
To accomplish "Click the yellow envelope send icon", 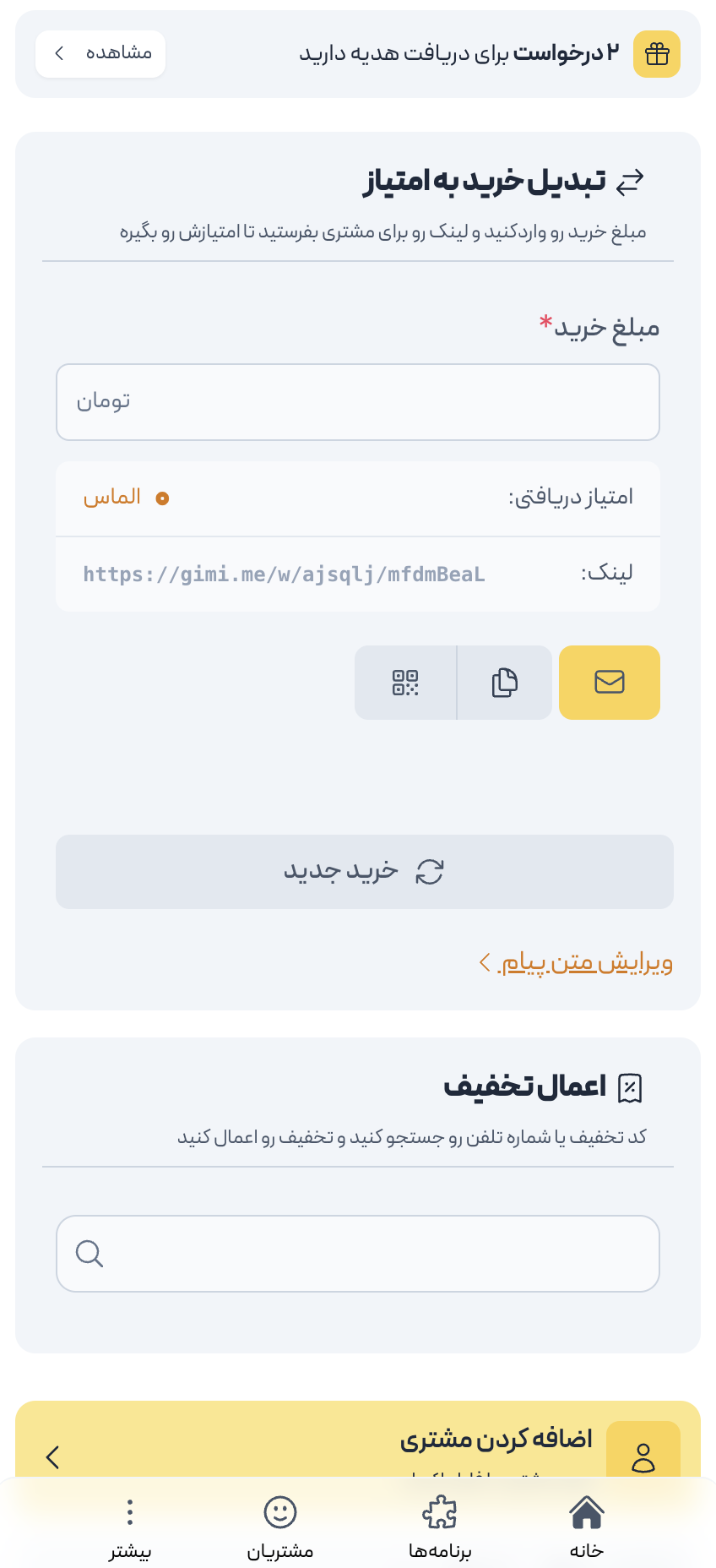I will 610,683.
